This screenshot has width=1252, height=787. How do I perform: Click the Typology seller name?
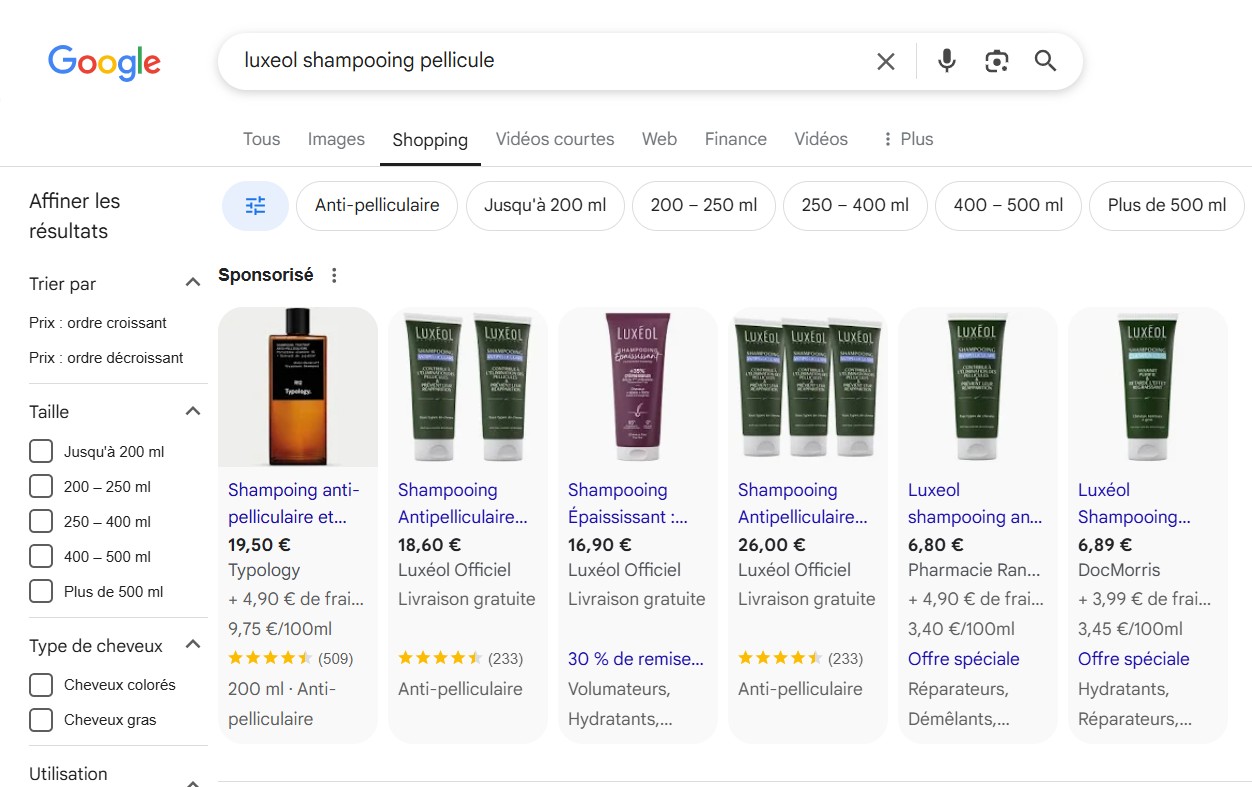264,570
